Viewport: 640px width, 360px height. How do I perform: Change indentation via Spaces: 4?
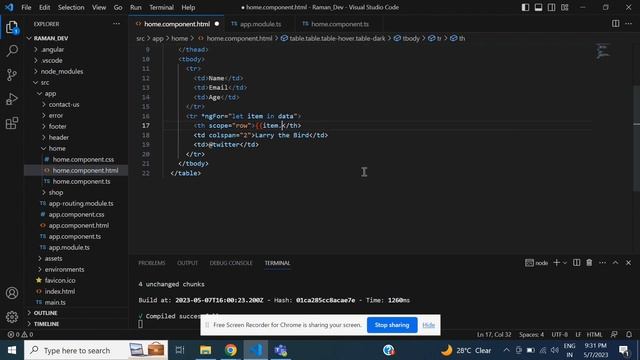tap(531, 334)
